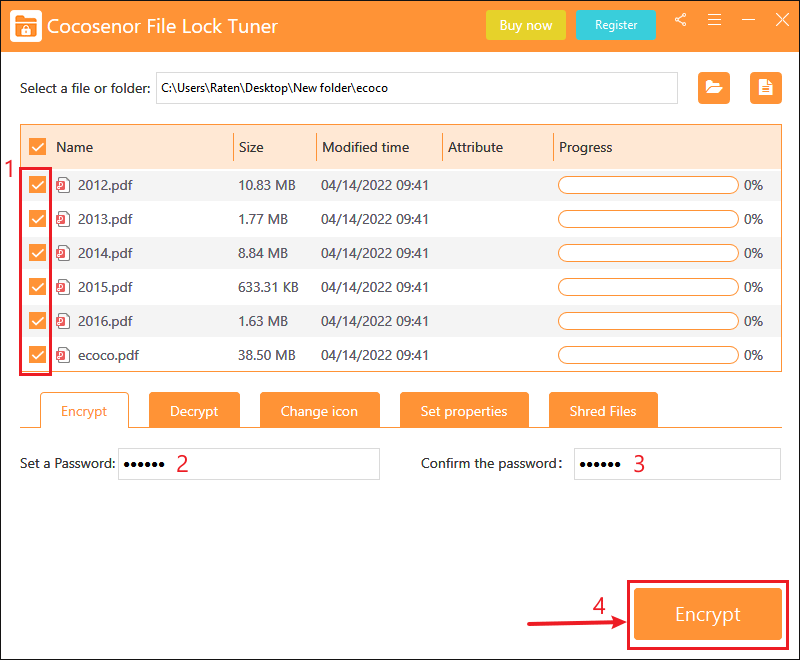Viewport: 800px width, 660px height.
Task: Click the 1.63 MB size value
Action: (263, 321)
